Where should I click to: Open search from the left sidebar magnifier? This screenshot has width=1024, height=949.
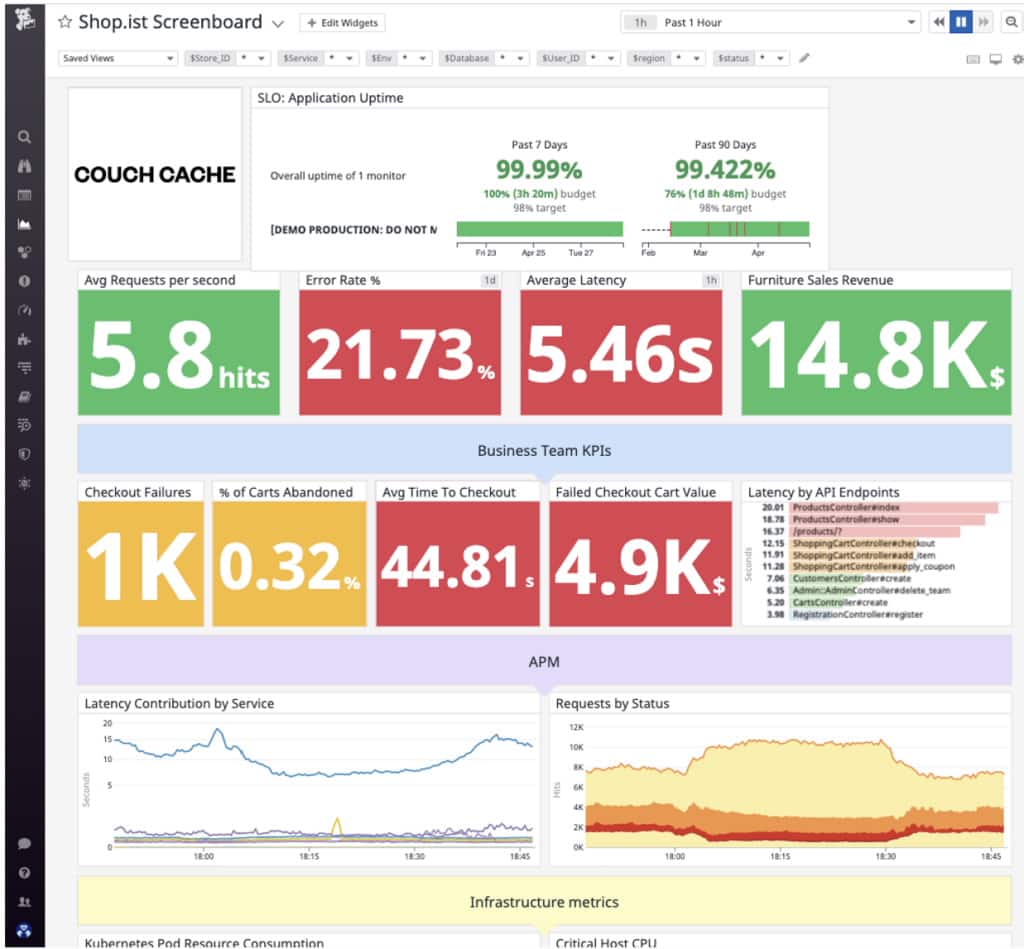tap(24, 137)
